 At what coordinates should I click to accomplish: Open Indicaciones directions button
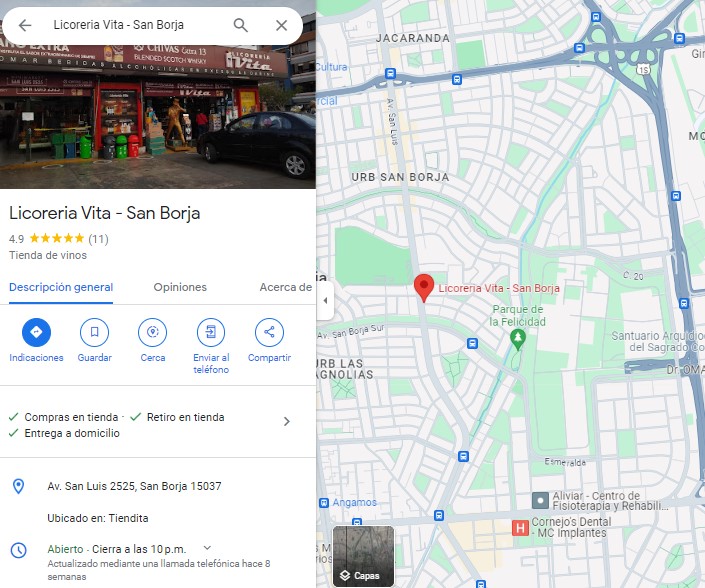pyautogui.click(x=36, y=332)
